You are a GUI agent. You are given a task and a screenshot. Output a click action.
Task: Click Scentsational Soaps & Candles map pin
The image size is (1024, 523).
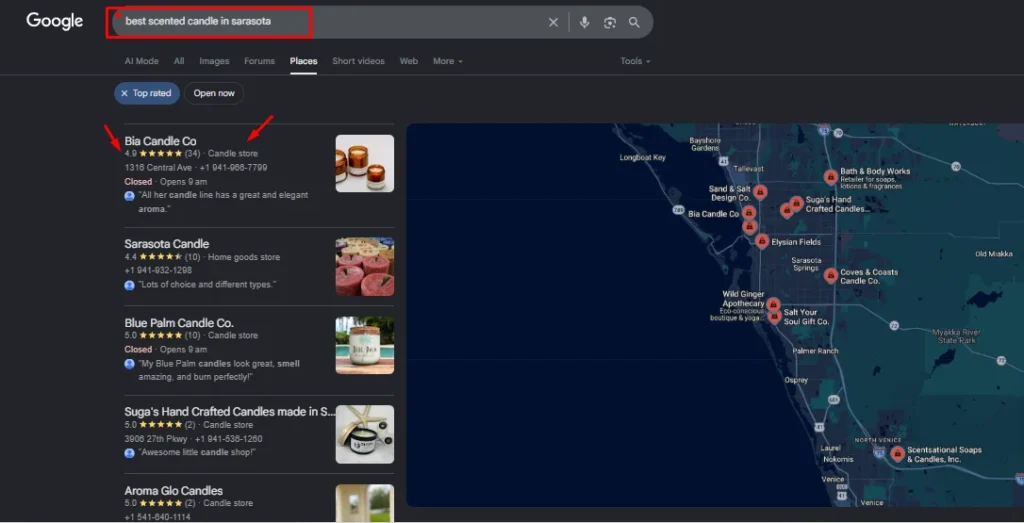coord(897,454)
